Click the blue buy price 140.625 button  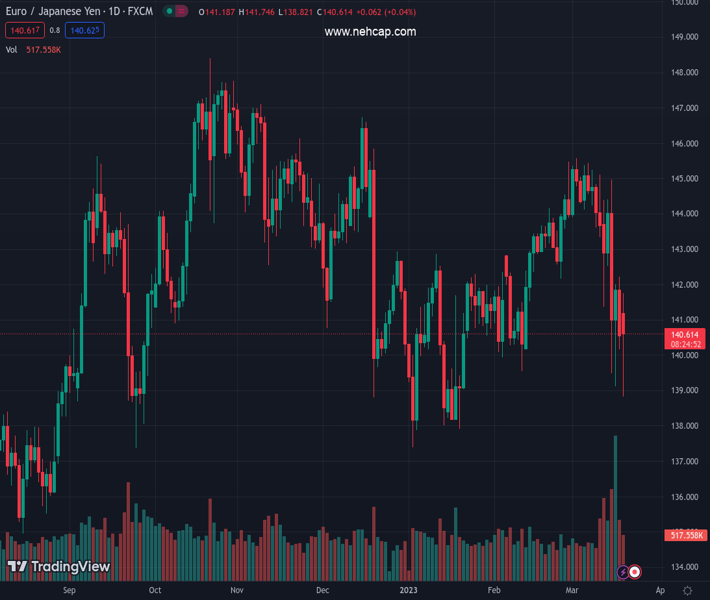pos(85,31)
